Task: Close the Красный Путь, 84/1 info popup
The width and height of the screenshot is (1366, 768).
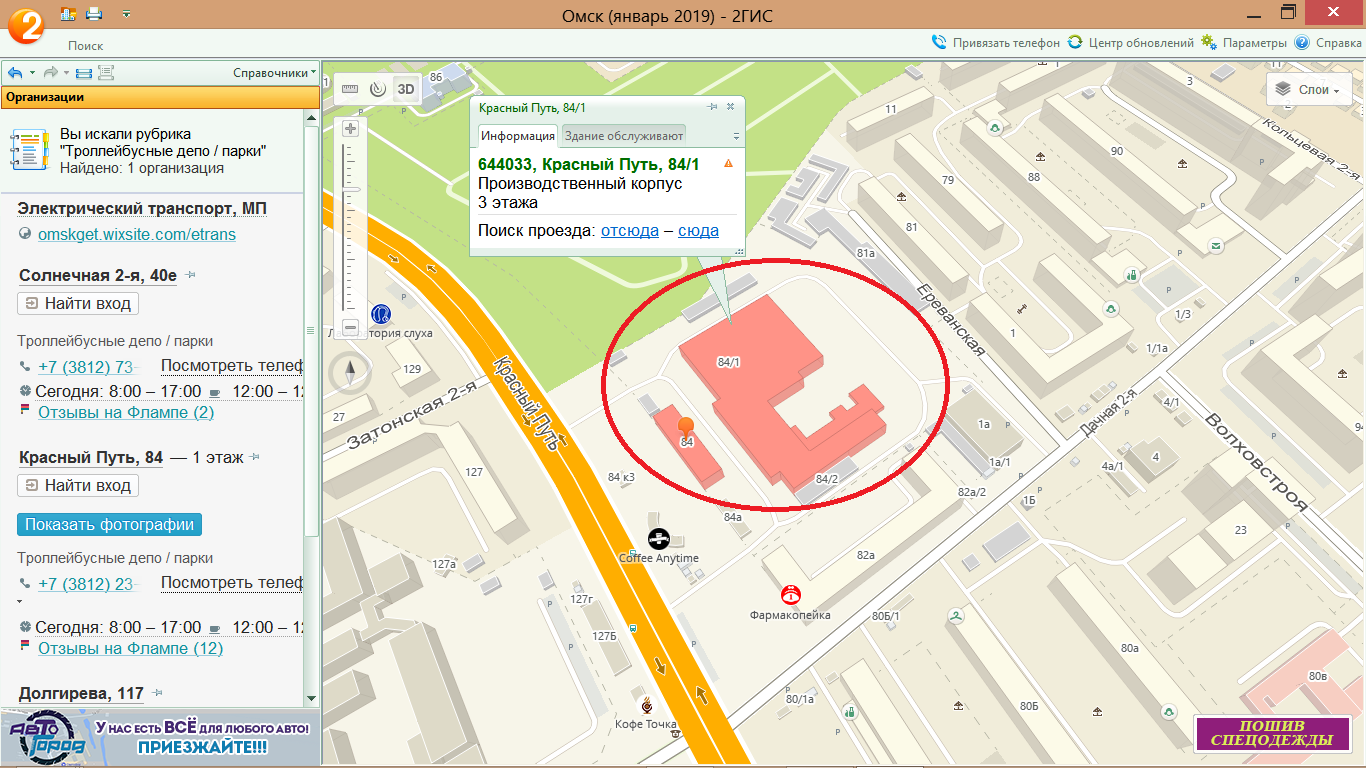Action: [x=730, y=107]
